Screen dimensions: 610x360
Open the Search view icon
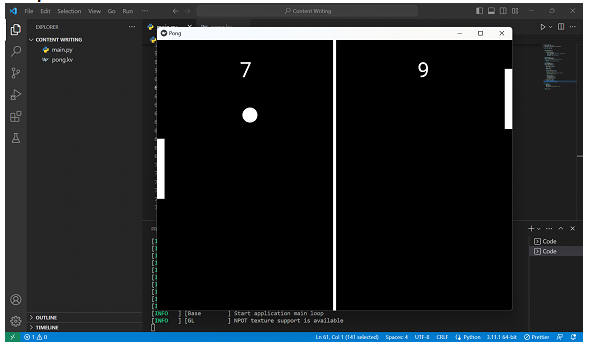click(x=16, y=51)
